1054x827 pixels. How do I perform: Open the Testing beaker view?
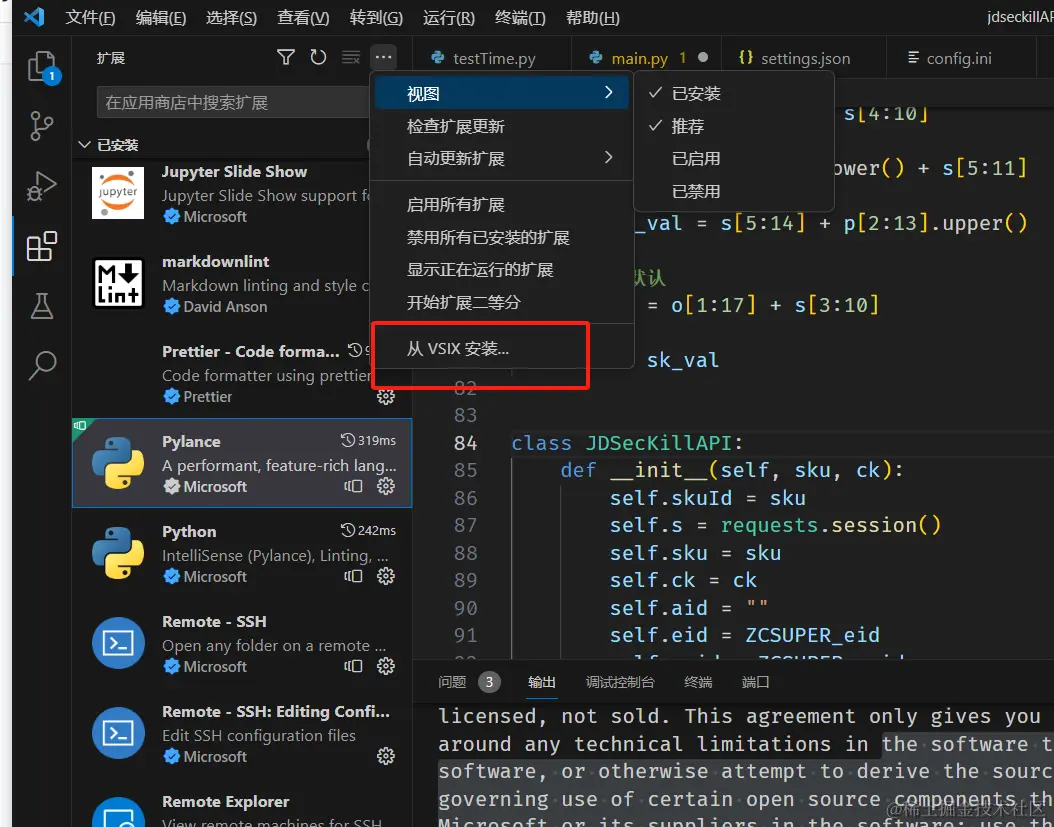tap(42, 306)
